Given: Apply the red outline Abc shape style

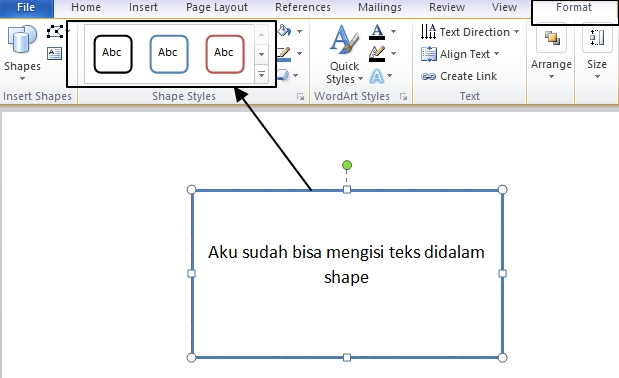Looking at the screenshot, I should (225, 54).
